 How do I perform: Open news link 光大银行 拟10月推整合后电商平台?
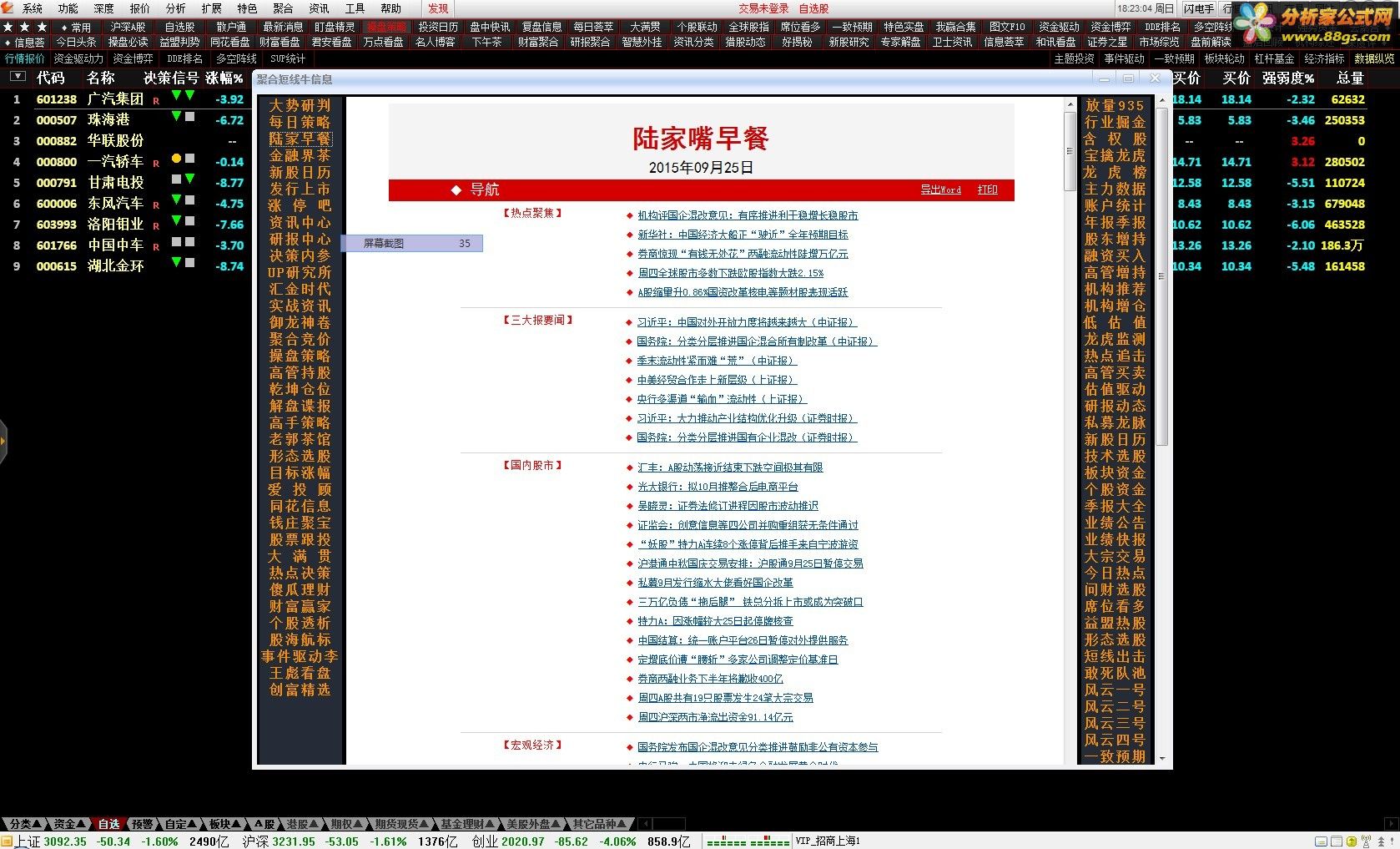click(718, 487)
